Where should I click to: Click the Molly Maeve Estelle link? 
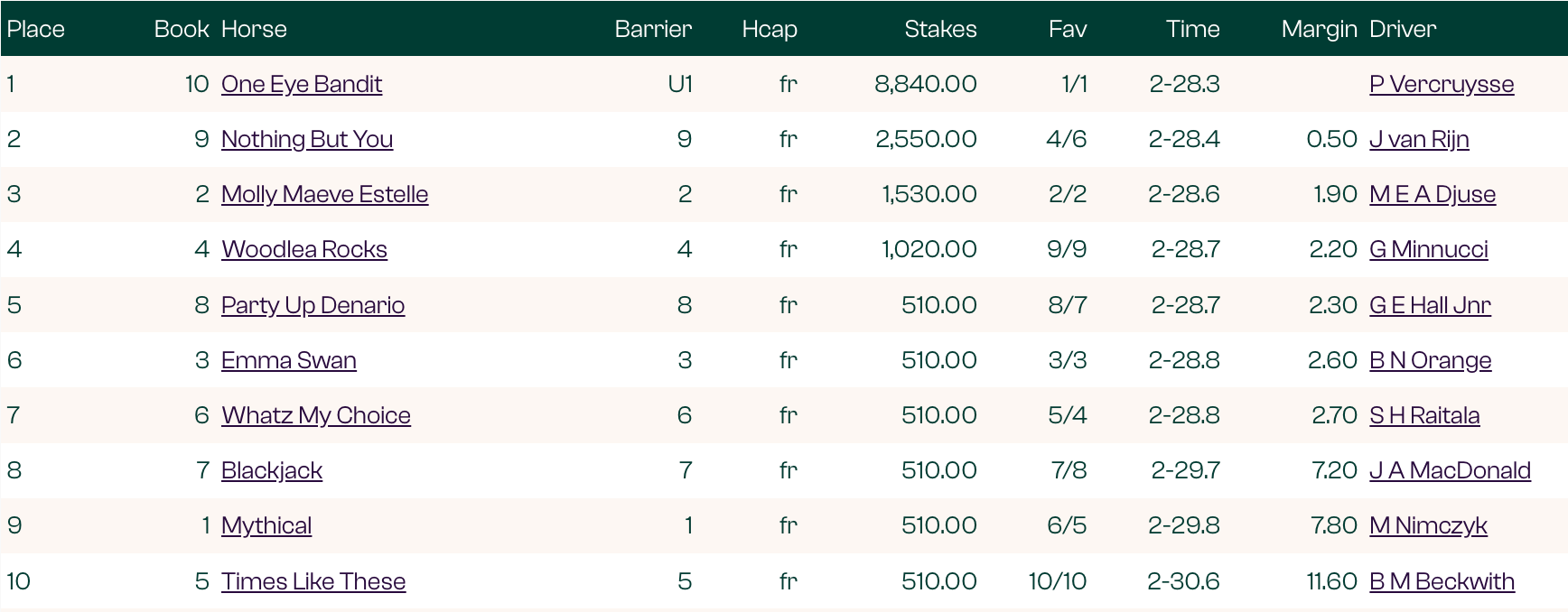click(x=324, y=194)
